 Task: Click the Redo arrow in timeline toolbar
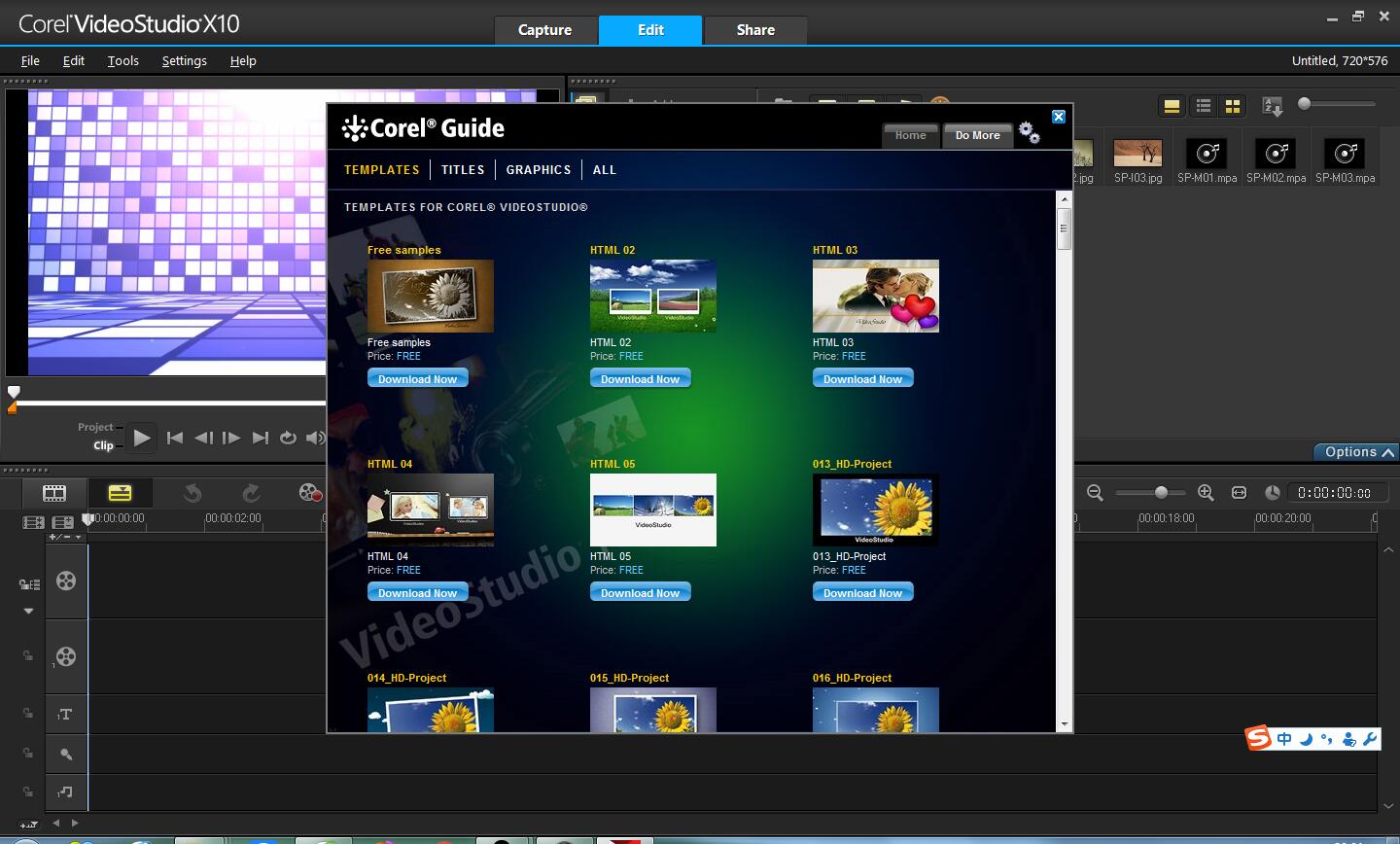[251, 493]
